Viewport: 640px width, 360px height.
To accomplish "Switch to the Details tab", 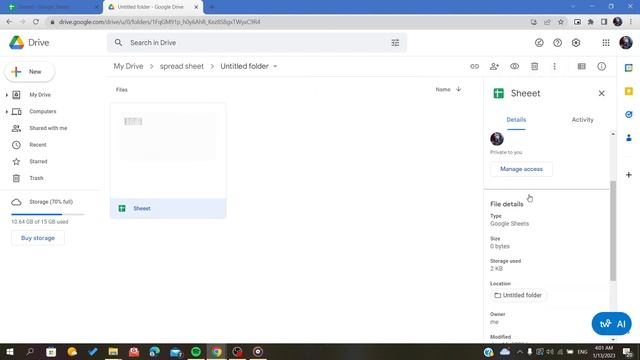I will point(516,120).
